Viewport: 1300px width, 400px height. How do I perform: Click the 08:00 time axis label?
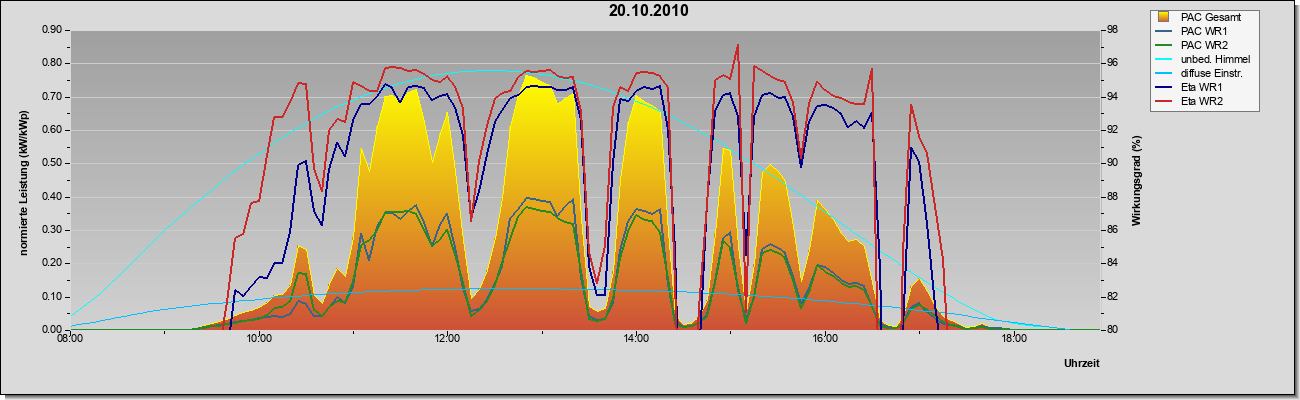click(x=70, y=338)
